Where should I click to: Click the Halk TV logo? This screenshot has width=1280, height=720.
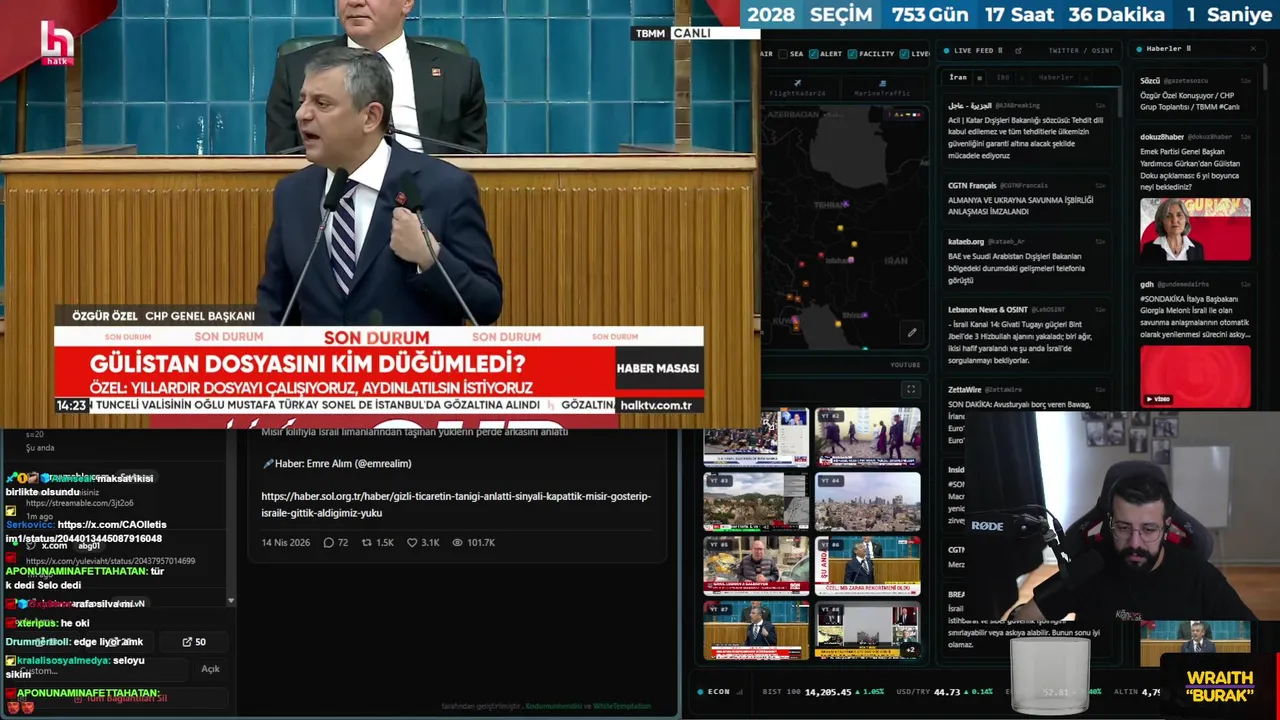click(57, 43)
